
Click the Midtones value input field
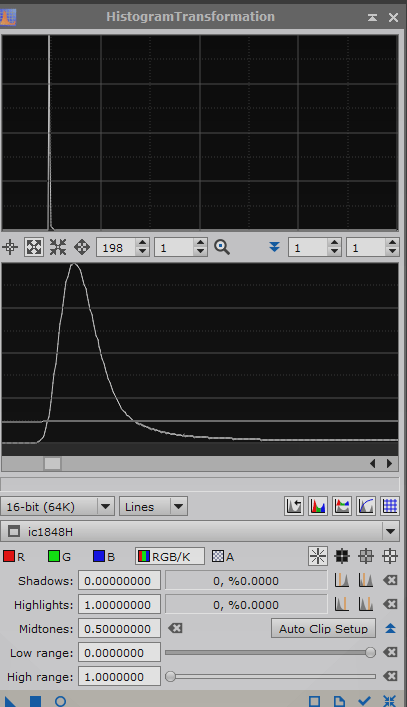click(x=119, y=628)
